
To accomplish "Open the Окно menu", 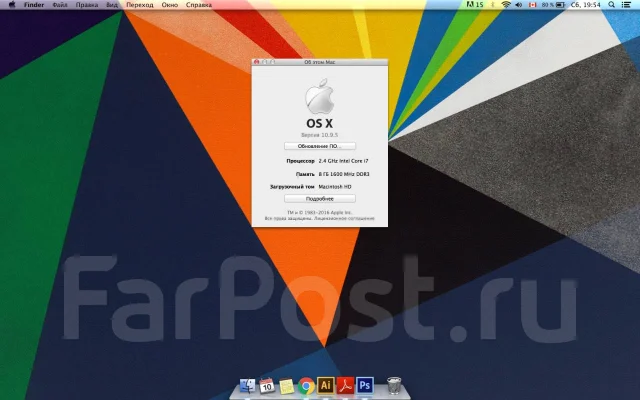I will pos(169,5).
